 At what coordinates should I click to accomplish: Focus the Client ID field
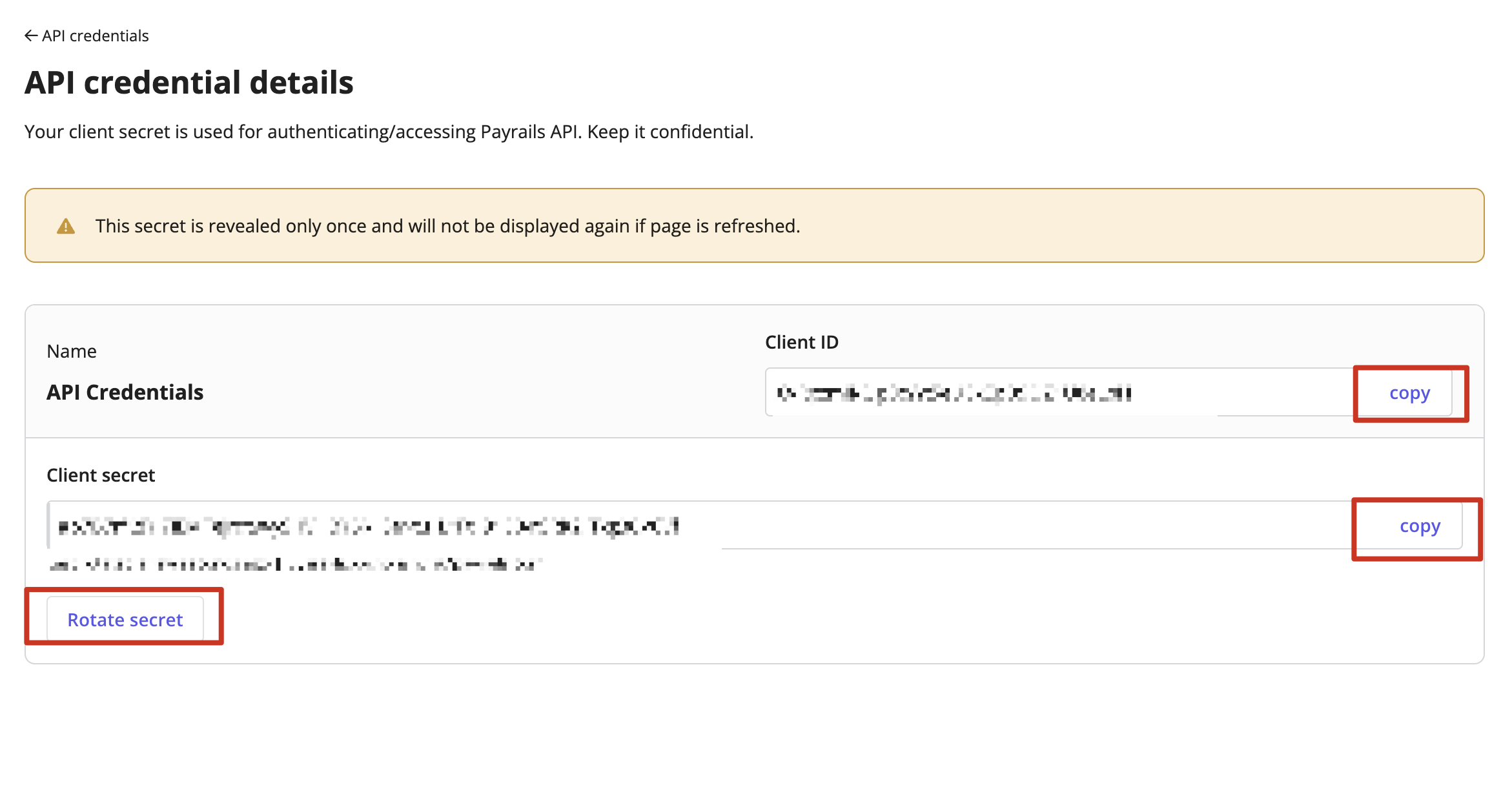click(x=1060, y=393)
